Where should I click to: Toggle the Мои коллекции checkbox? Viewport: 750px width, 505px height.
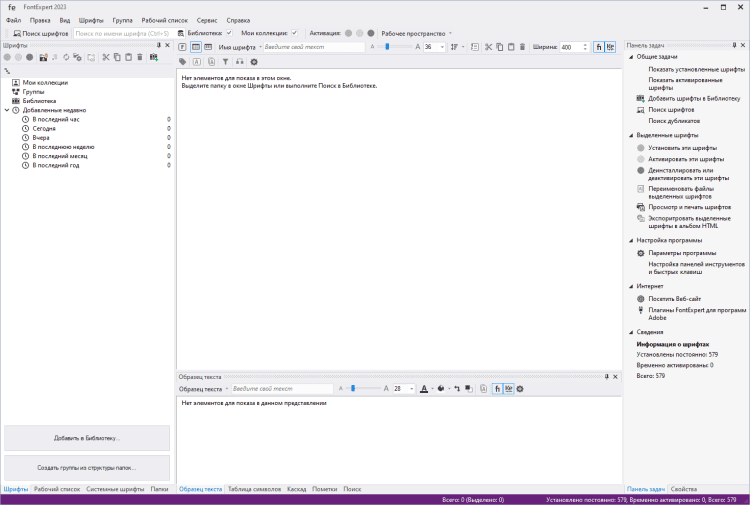295,33
